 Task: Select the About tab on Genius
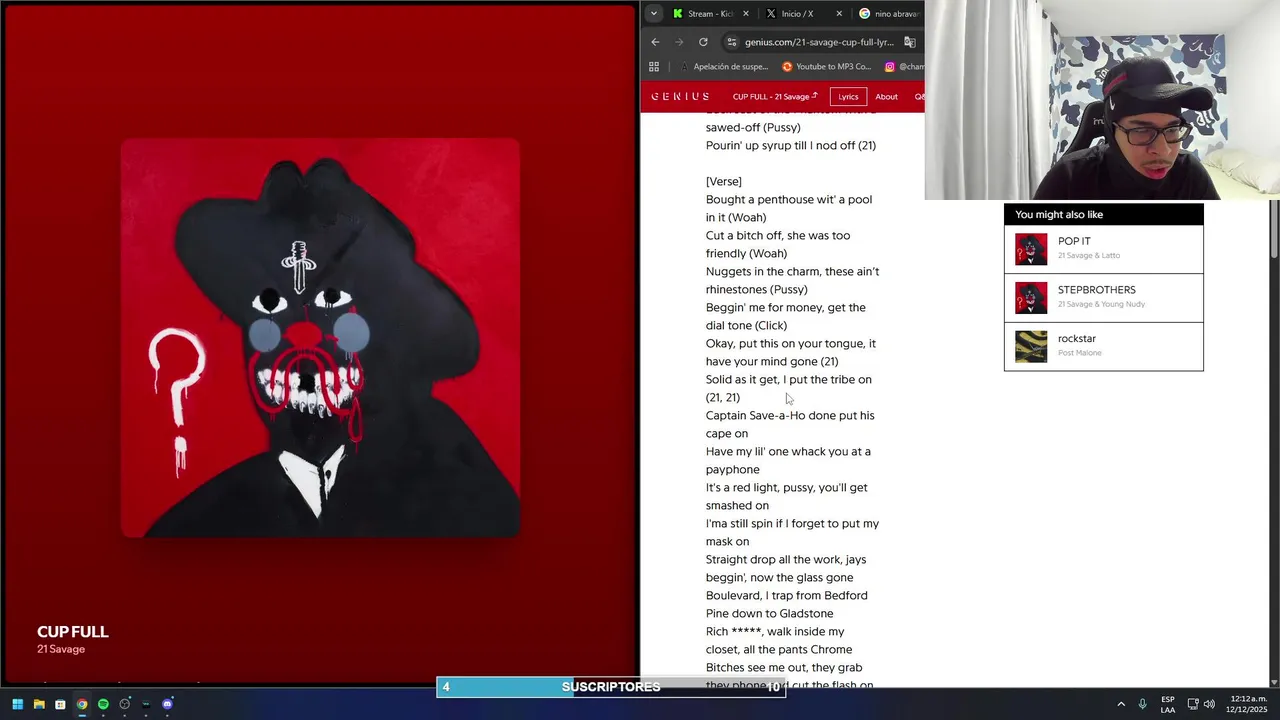pos(887,97)
